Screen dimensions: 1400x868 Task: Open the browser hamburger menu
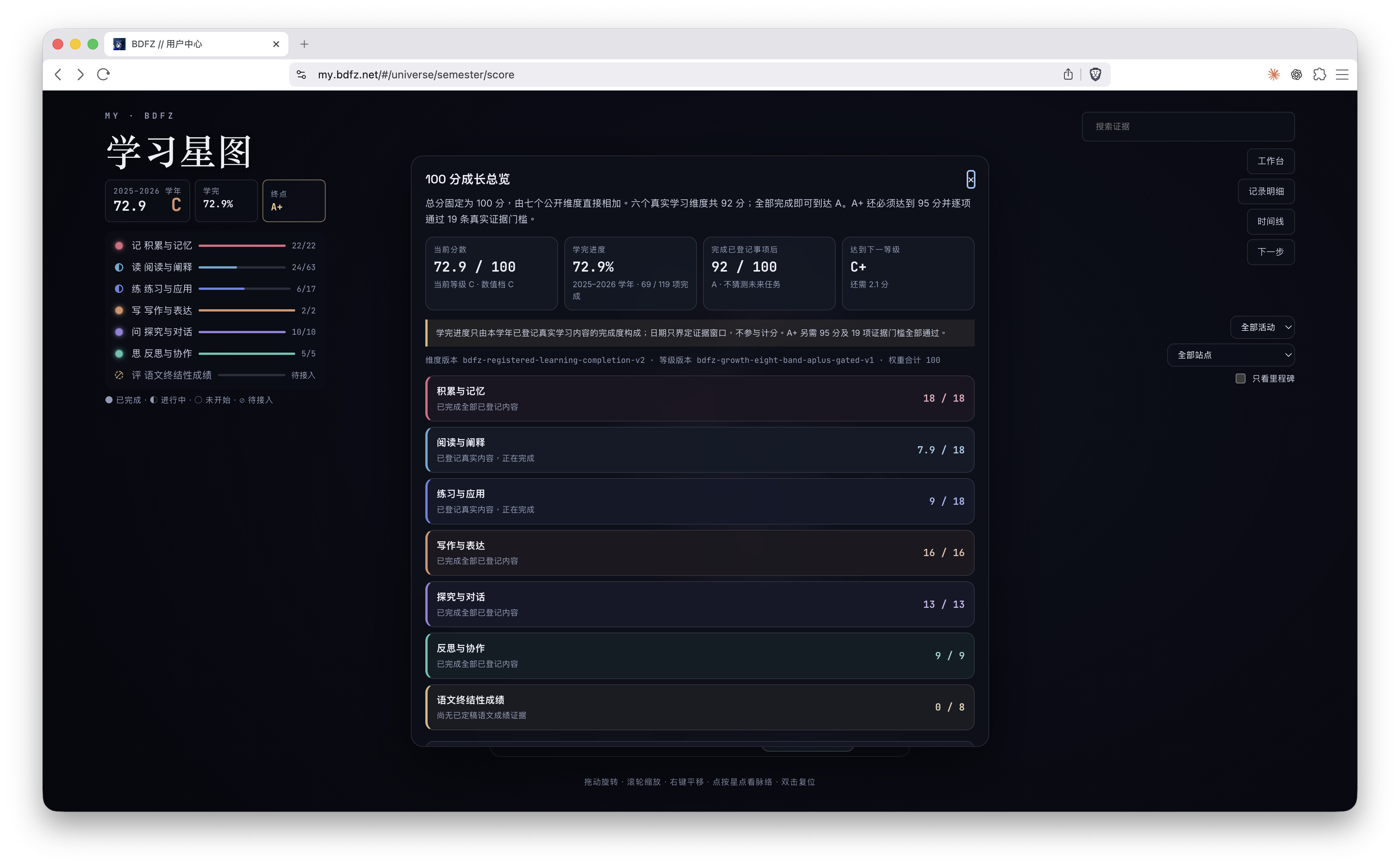point(1342,75)
